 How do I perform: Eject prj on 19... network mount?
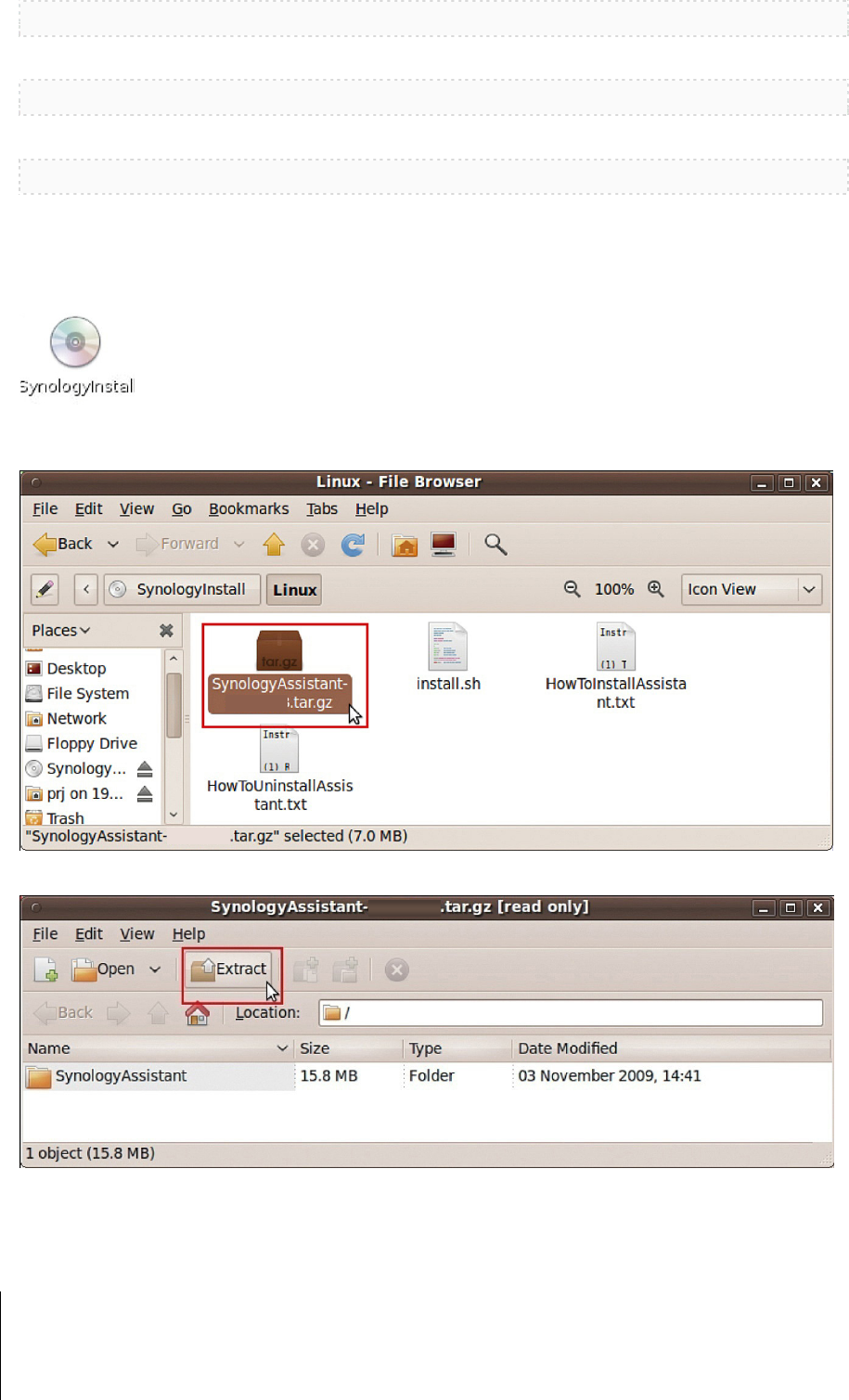pos(145,793)
